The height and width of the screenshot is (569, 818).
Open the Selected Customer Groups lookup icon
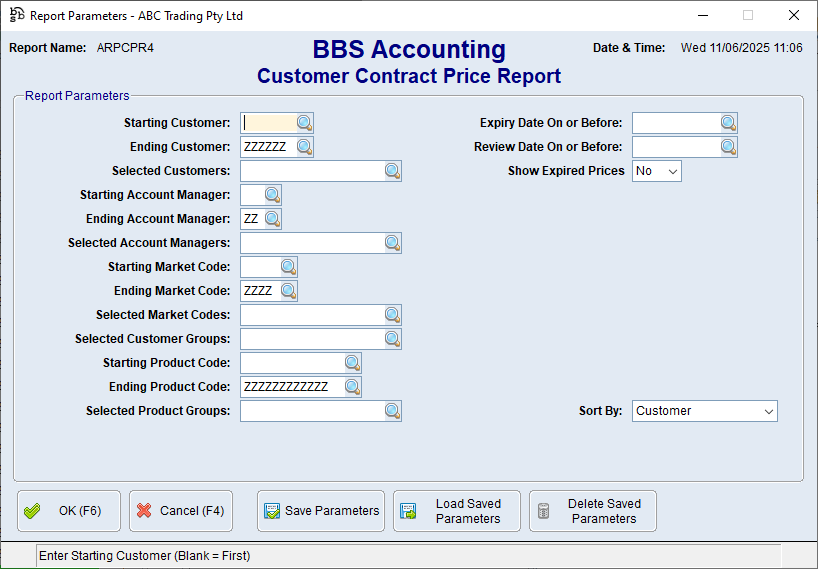coord(392,339)
